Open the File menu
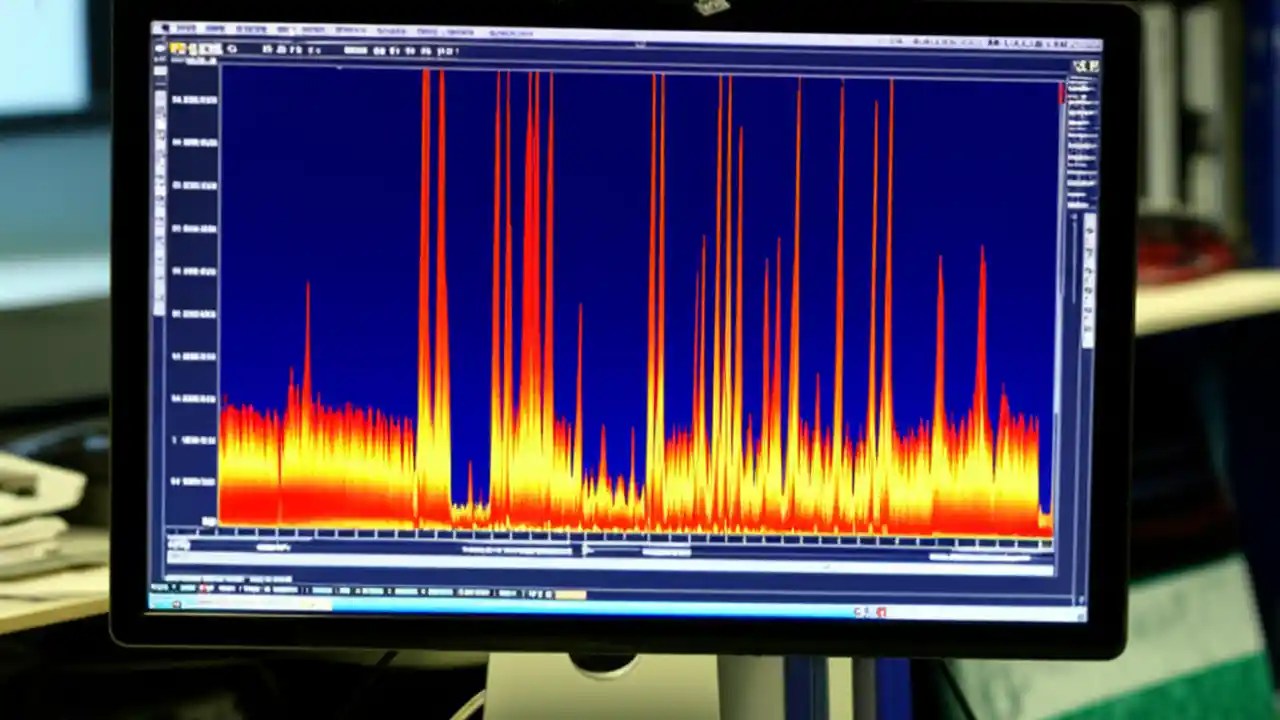The width and height of the screenshot is (1280, 720). coord(184,31)
